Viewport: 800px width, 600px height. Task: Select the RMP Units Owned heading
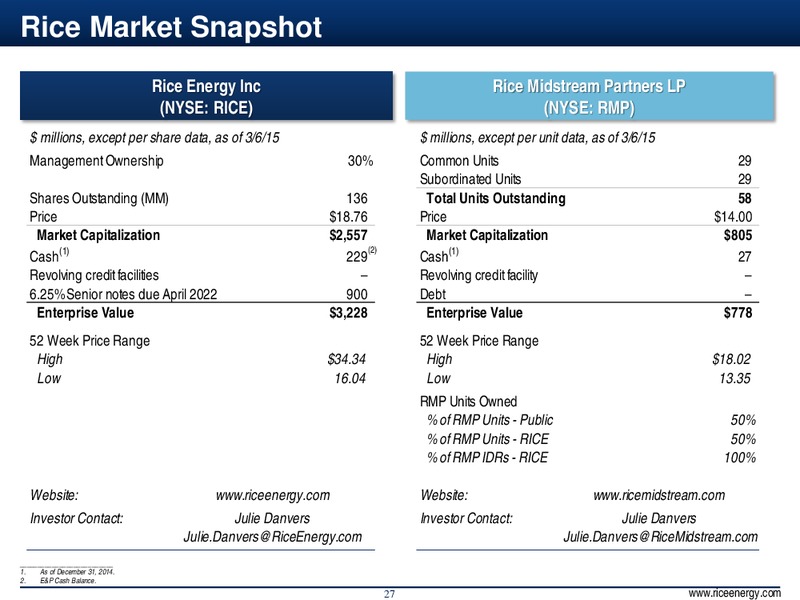click(x=468, y=402)
